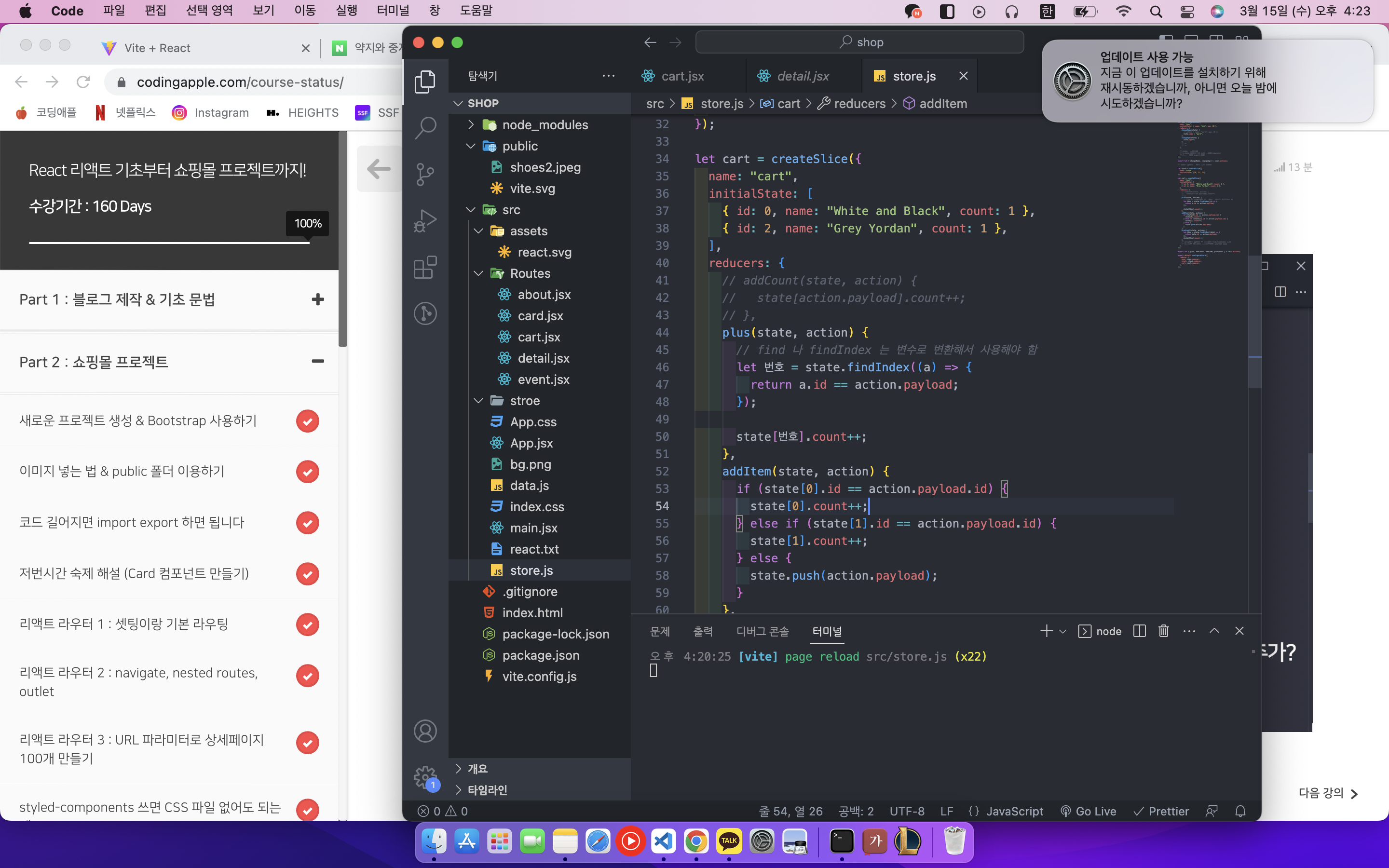Image resolution: width=1389 pixels, height=868 pixels.
Task: Open Source Control view in activity bar
Action: (x=425, y=174)
